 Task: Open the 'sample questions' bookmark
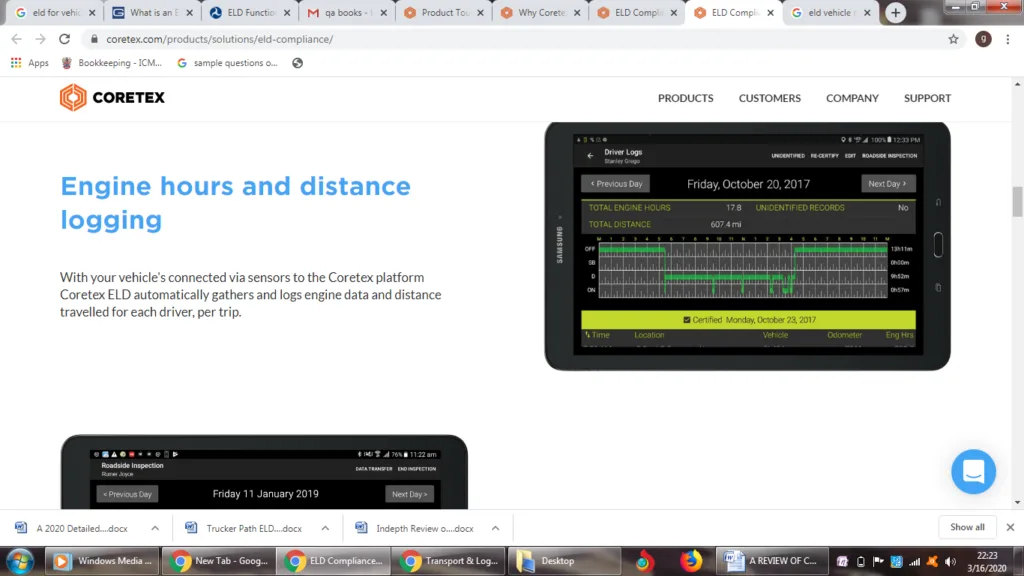(x=227, y=63)
